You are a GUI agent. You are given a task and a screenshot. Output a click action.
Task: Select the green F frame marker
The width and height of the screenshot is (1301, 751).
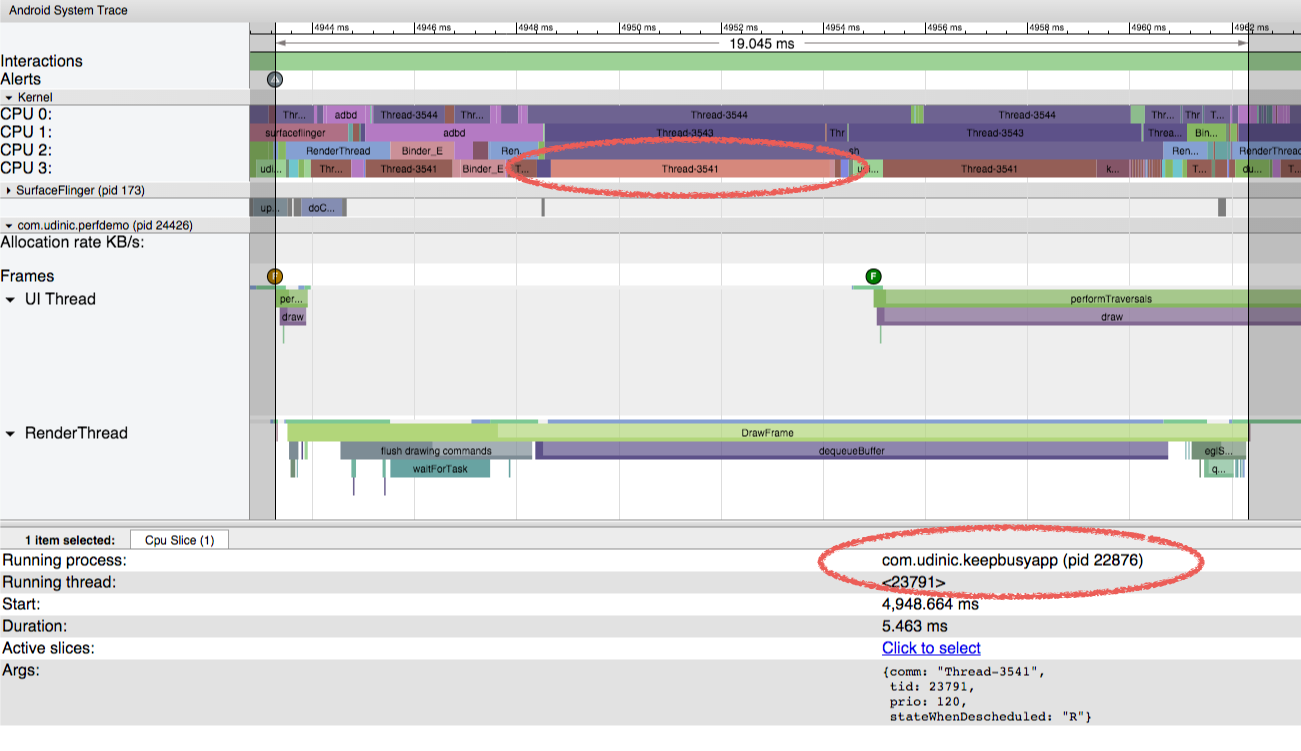tap(874, 276)
